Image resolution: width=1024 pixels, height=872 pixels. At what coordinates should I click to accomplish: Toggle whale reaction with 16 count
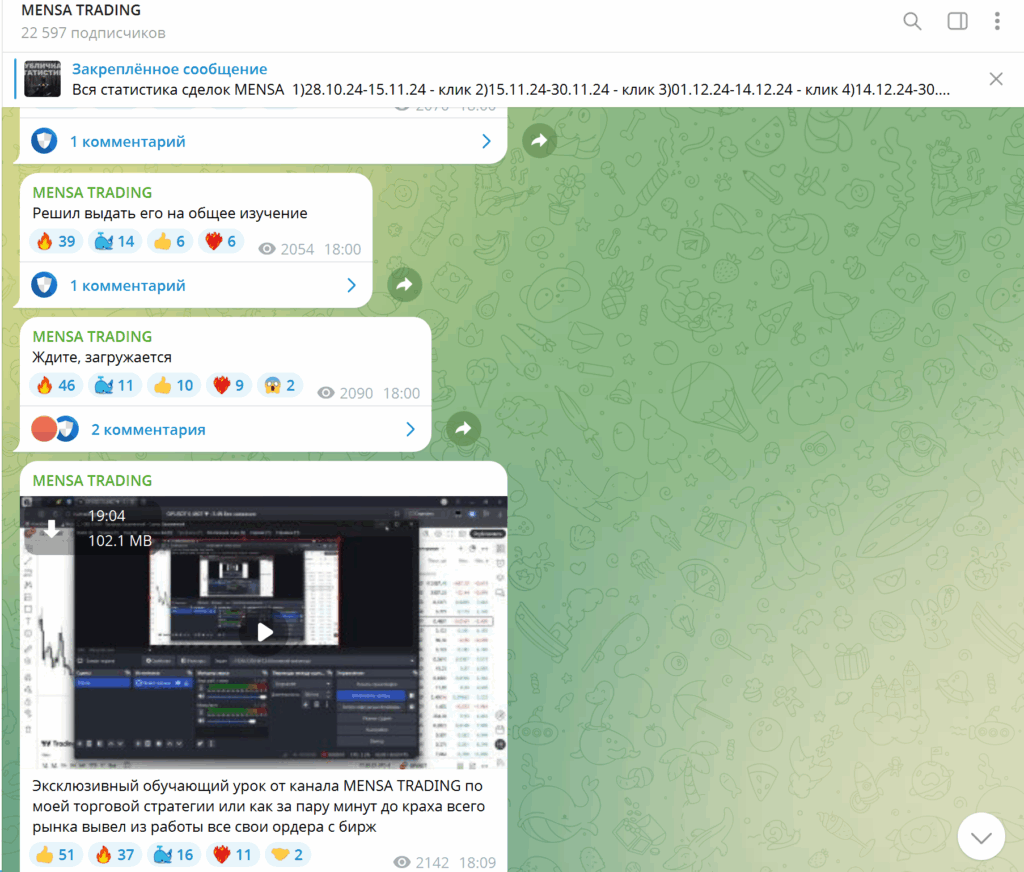pyautogui.click(x=174, y=854)
